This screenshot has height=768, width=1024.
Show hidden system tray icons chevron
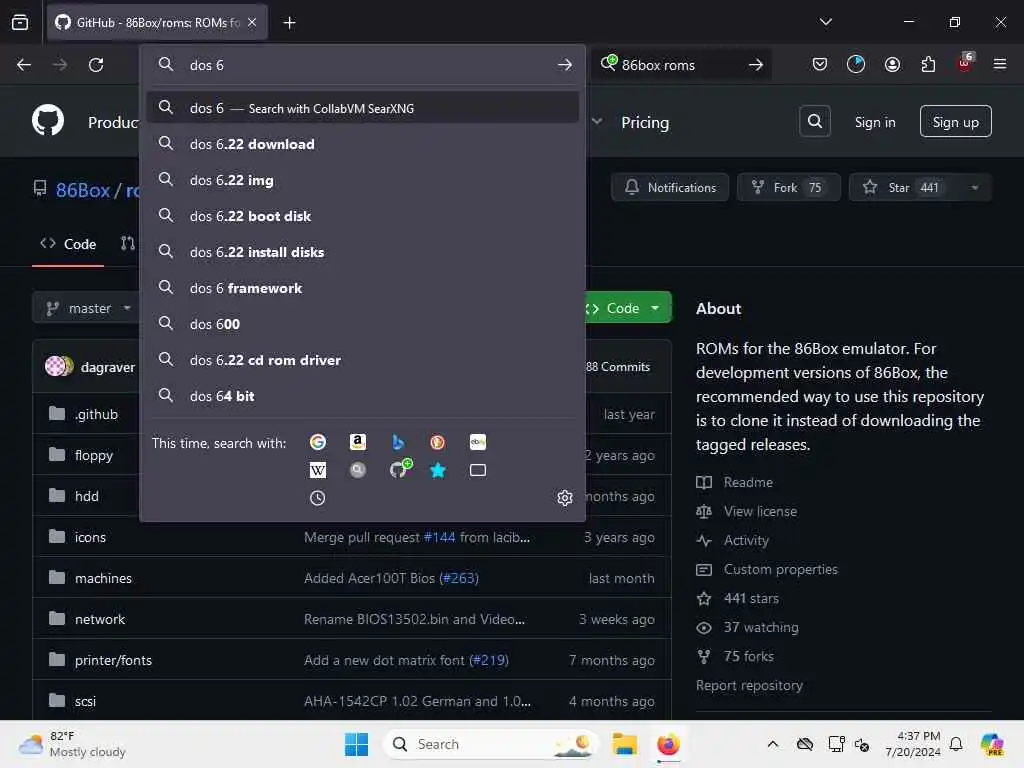tap(773, 744)
